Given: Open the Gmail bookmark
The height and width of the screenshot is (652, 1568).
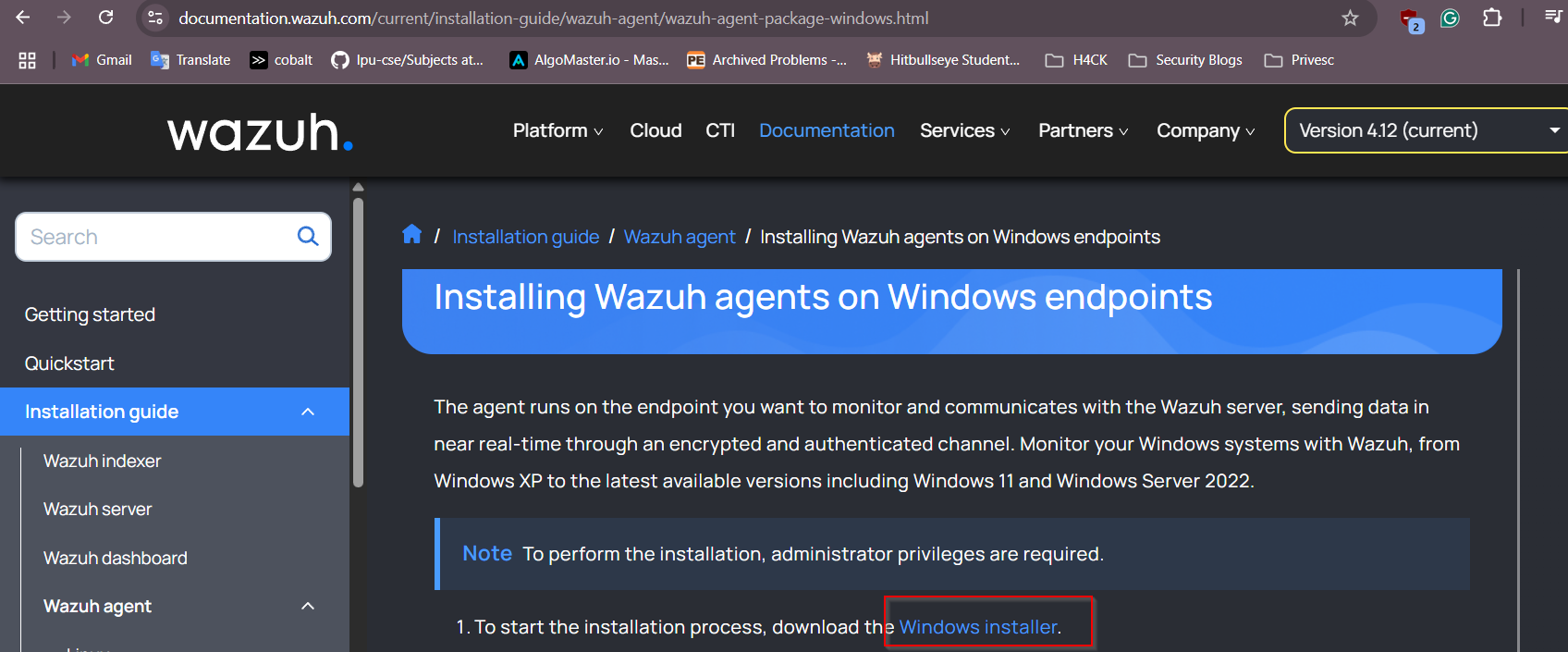Looking at the screenshot, I should coord(102,60).
